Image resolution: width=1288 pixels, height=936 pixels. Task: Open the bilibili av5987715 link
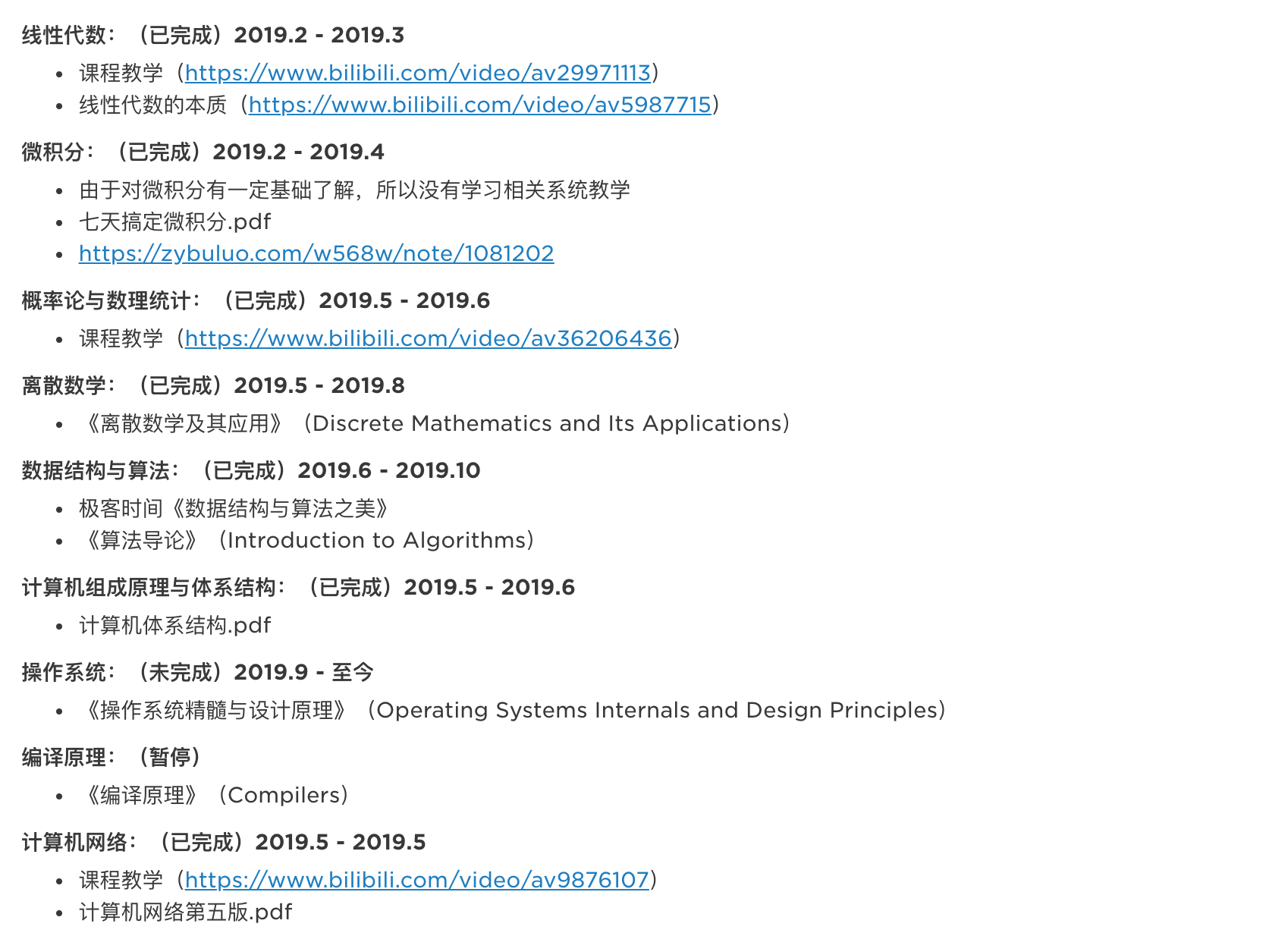480,105
